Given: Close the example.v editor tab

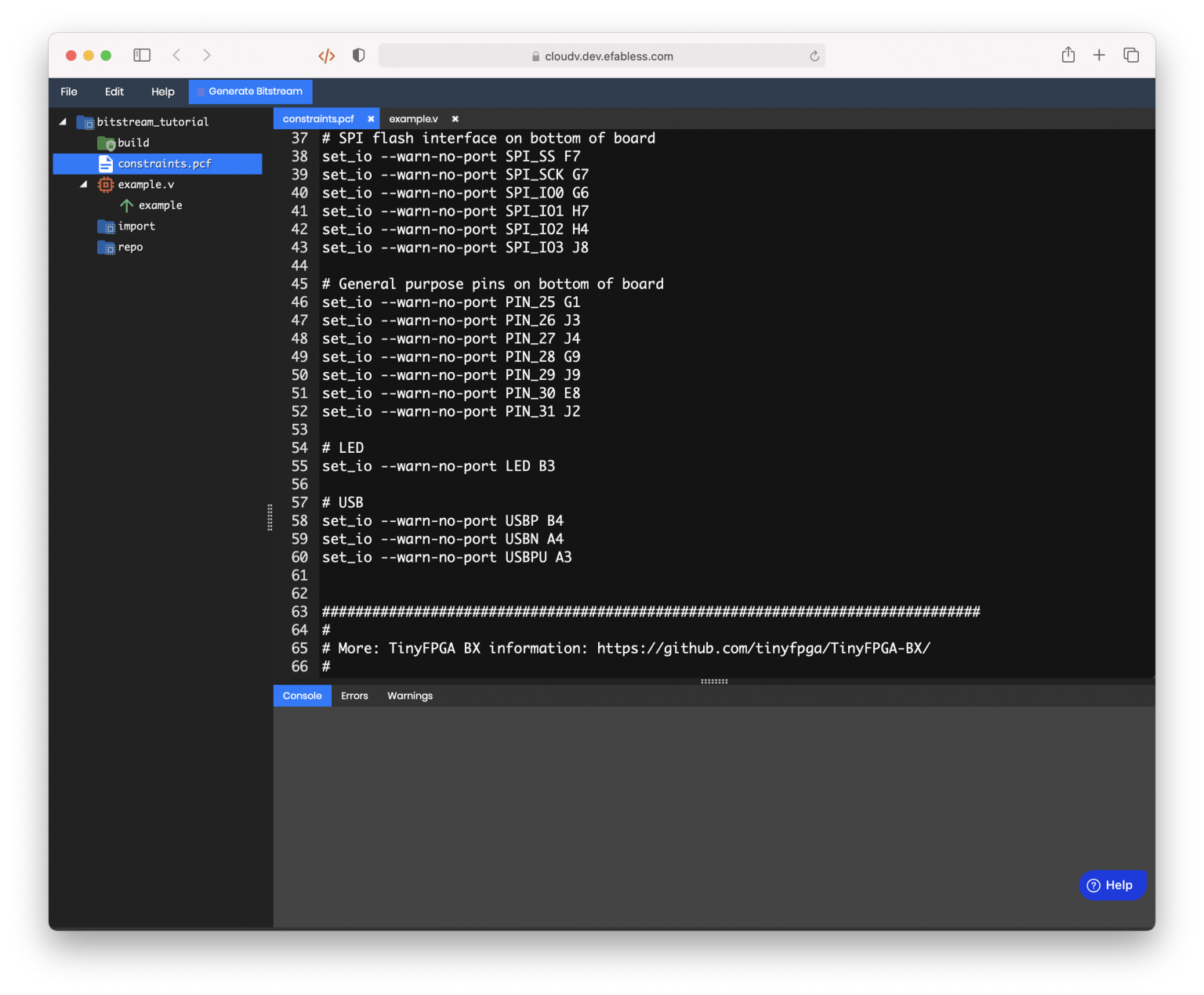Looking at the screenshot, I should (455, 119).
